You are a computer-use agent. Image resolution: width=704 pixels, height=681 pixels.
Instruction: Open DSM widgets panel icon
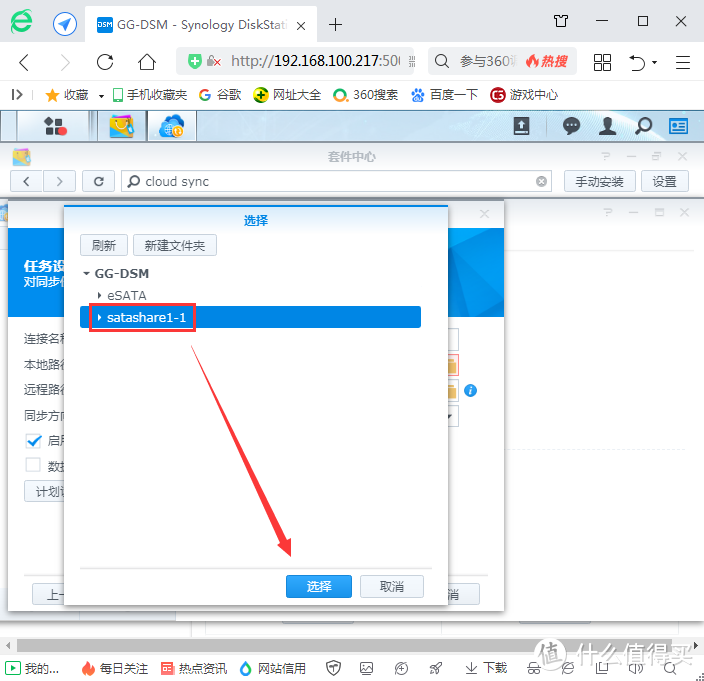pyautogui.click(x=678, y=126)
